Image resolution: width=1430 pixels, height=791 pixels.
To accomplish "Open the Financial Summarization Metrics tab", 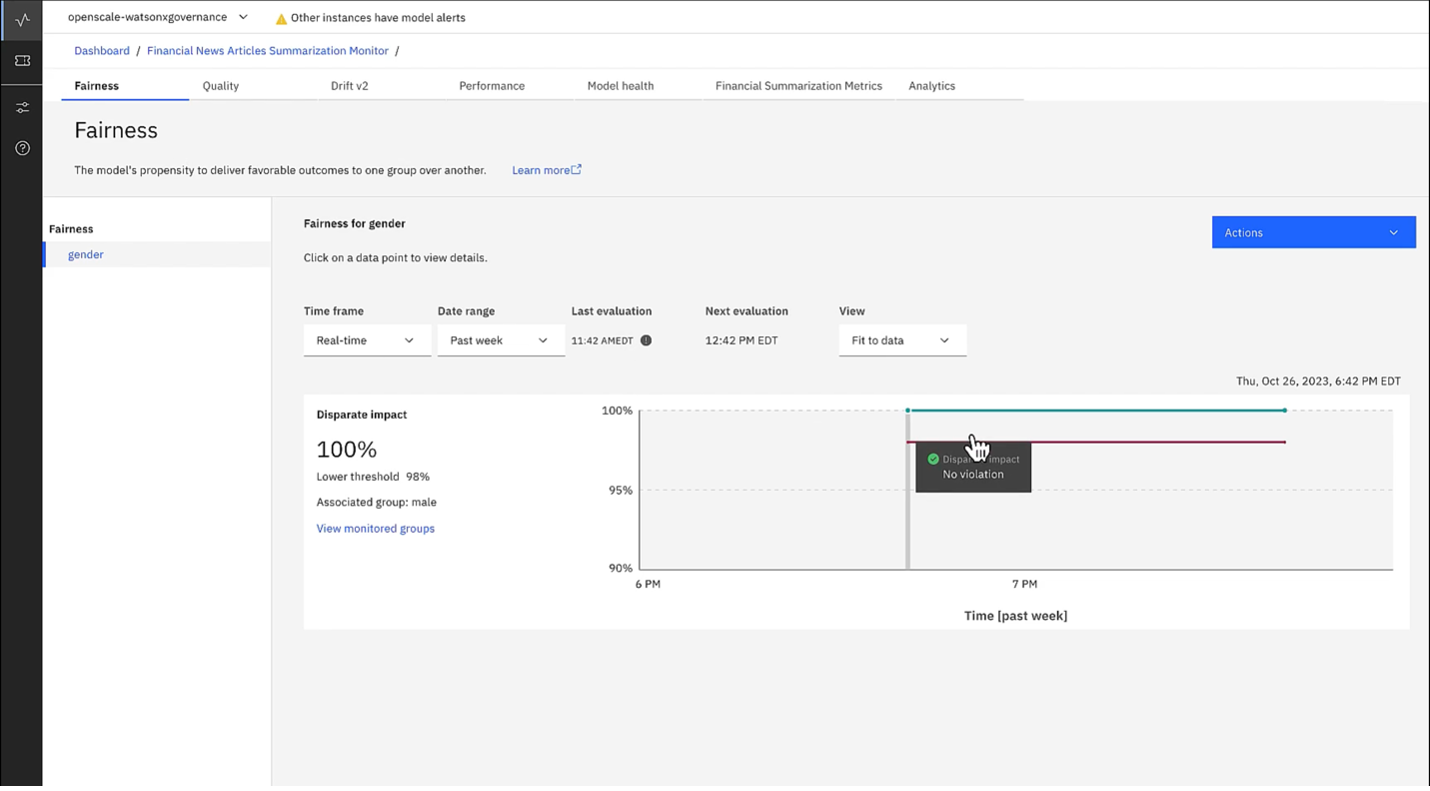I will [x=798, y=86].
